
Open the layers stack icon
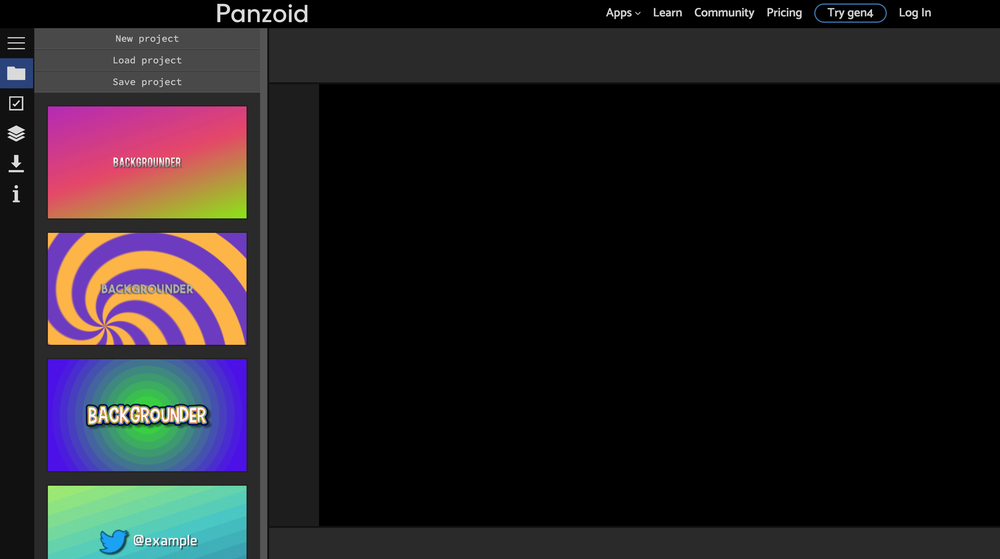pos(16,133)
